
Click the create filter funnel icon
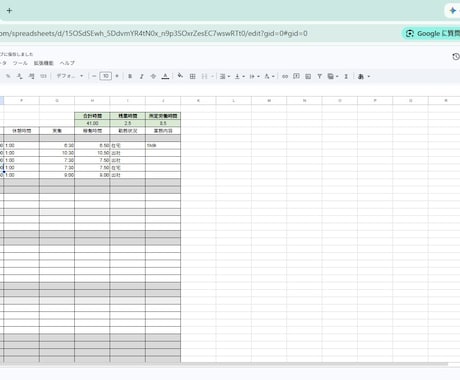[x=319, y=76]
